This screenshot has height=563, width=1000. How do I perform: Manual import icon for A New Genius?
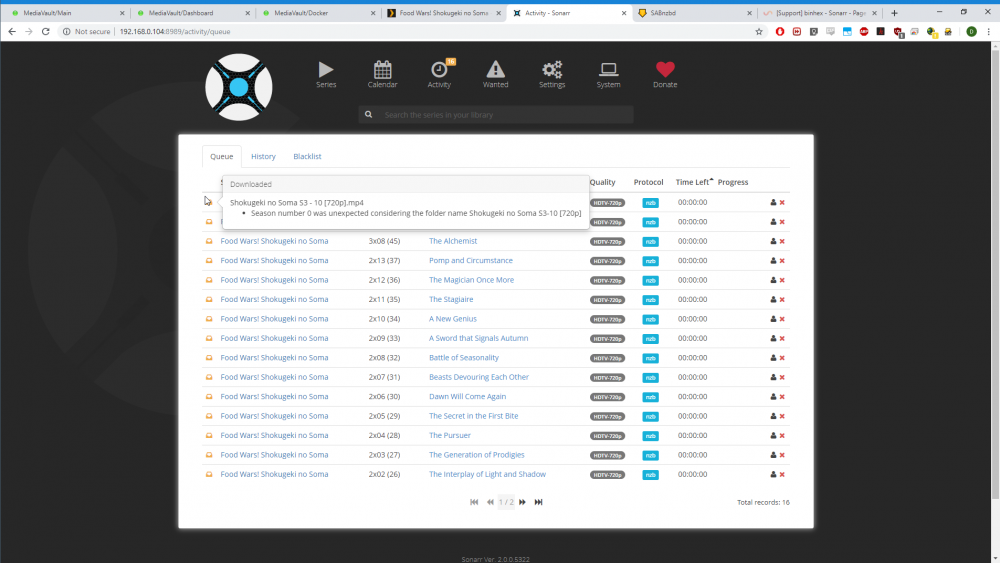(773, 319)
